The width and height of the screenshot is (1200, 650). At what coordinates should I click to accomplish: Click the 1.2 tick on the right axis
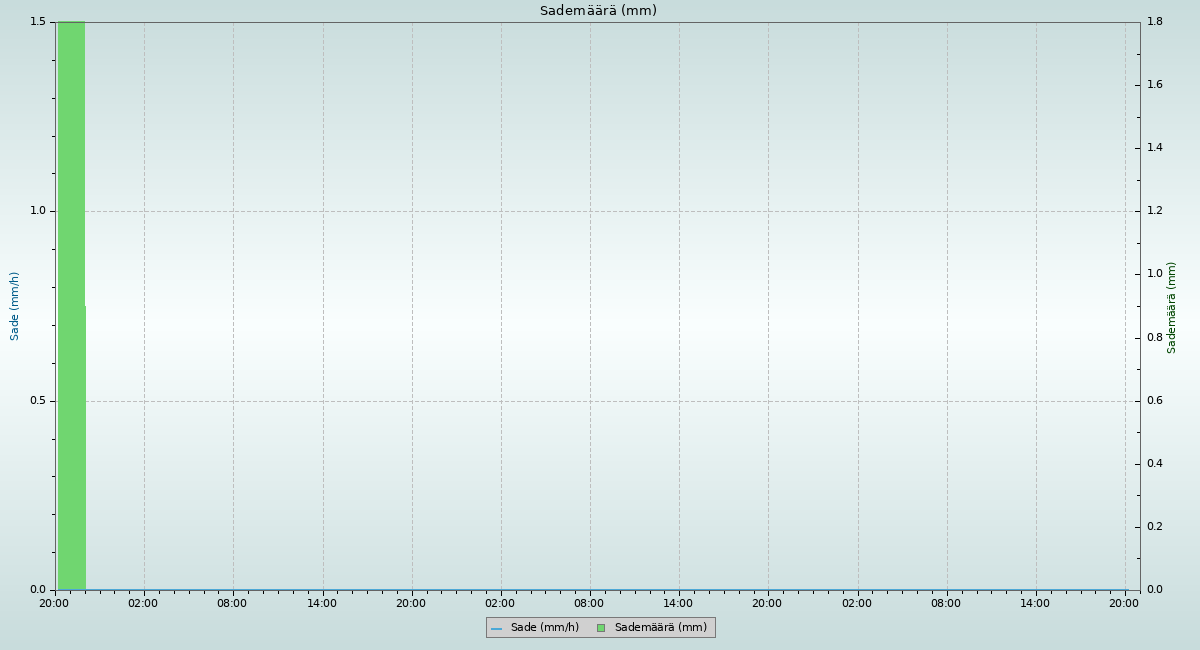[x=1154, y=211]
